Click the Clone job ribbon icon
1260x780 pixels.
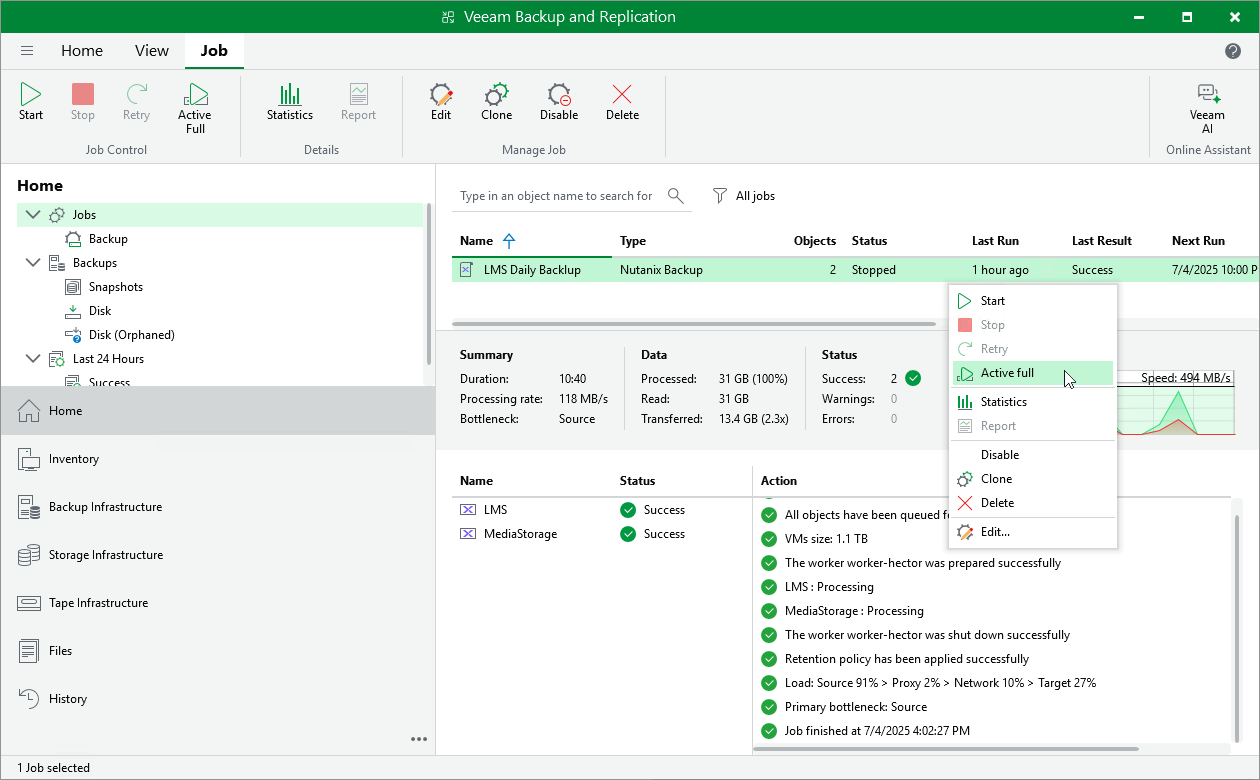pyautogui.click(x=496, y=102)
